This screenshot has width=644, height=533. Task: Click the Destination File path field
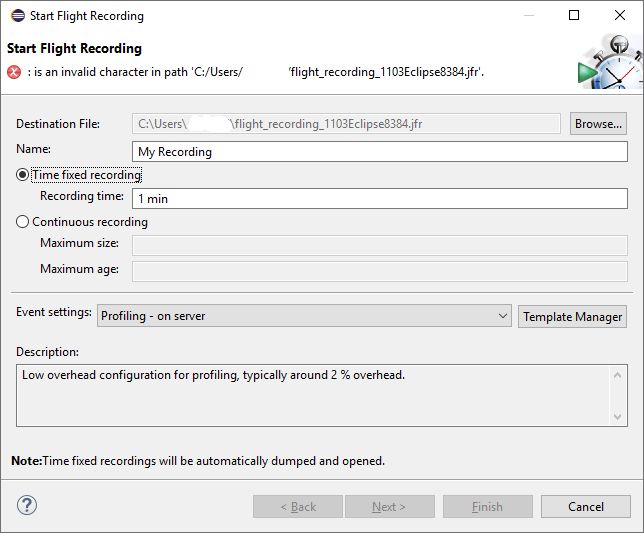pyautogui.click(x=346, y=124)
